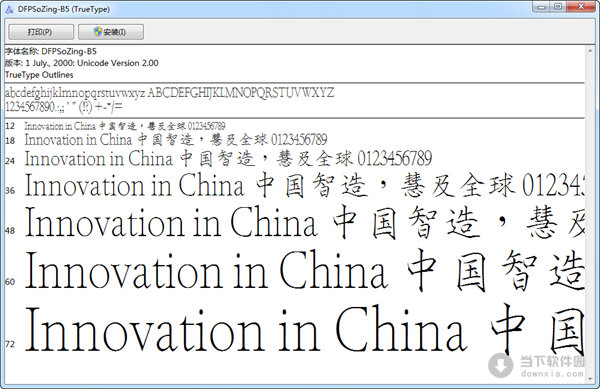Click the 1234567890 symbols sample line
Screen dimensions: 600x389
pyautogui.click(x=64, y=107)
